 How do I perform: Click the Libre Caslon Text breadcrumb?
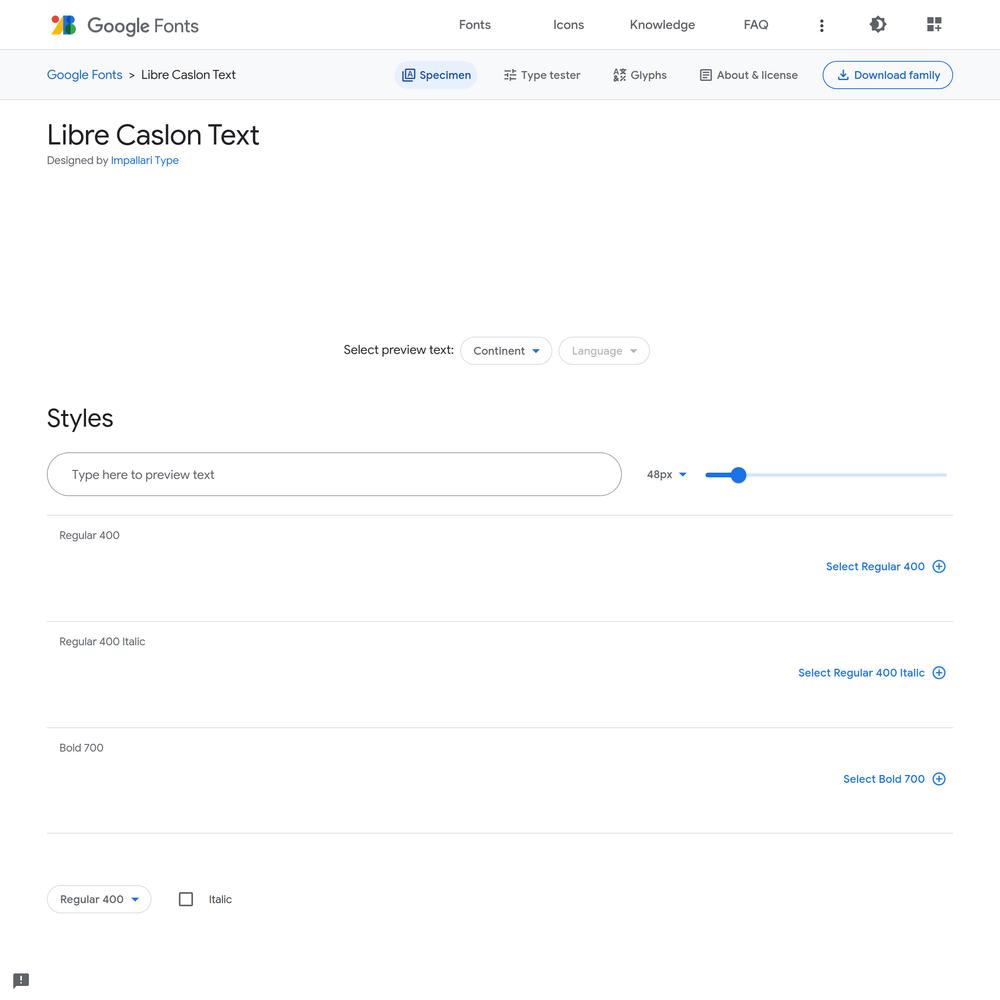pyautogui.click(x=188, y=75)
